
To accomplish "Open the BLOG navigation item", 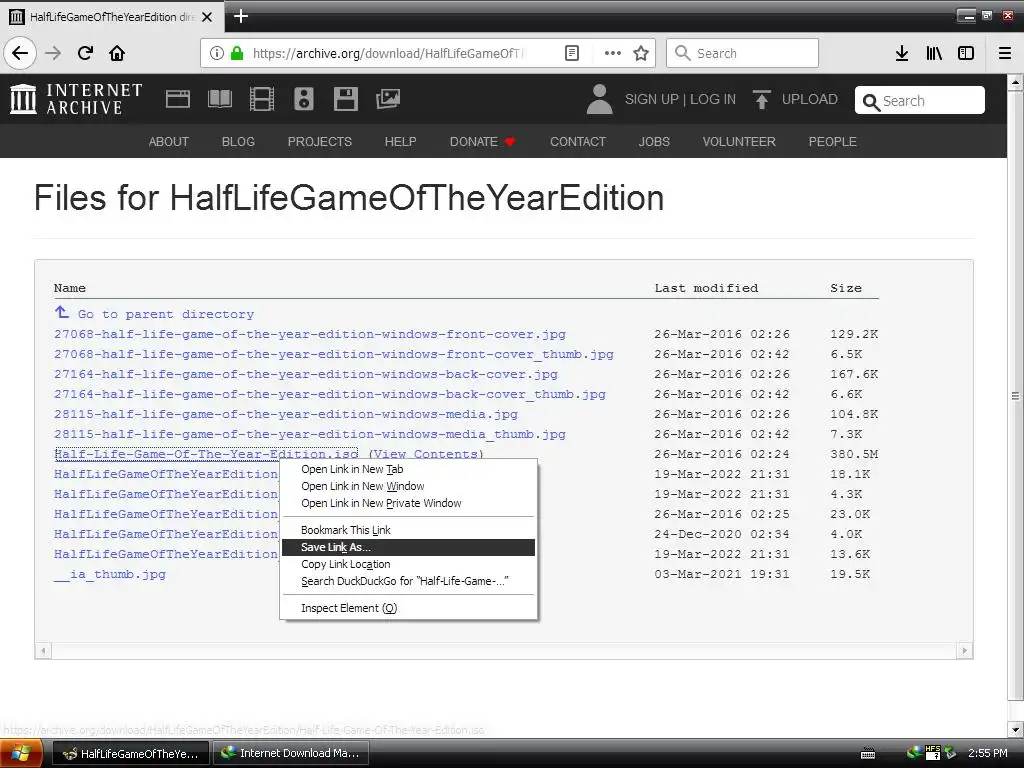I will pyautogui.click(x=238, y=142).
